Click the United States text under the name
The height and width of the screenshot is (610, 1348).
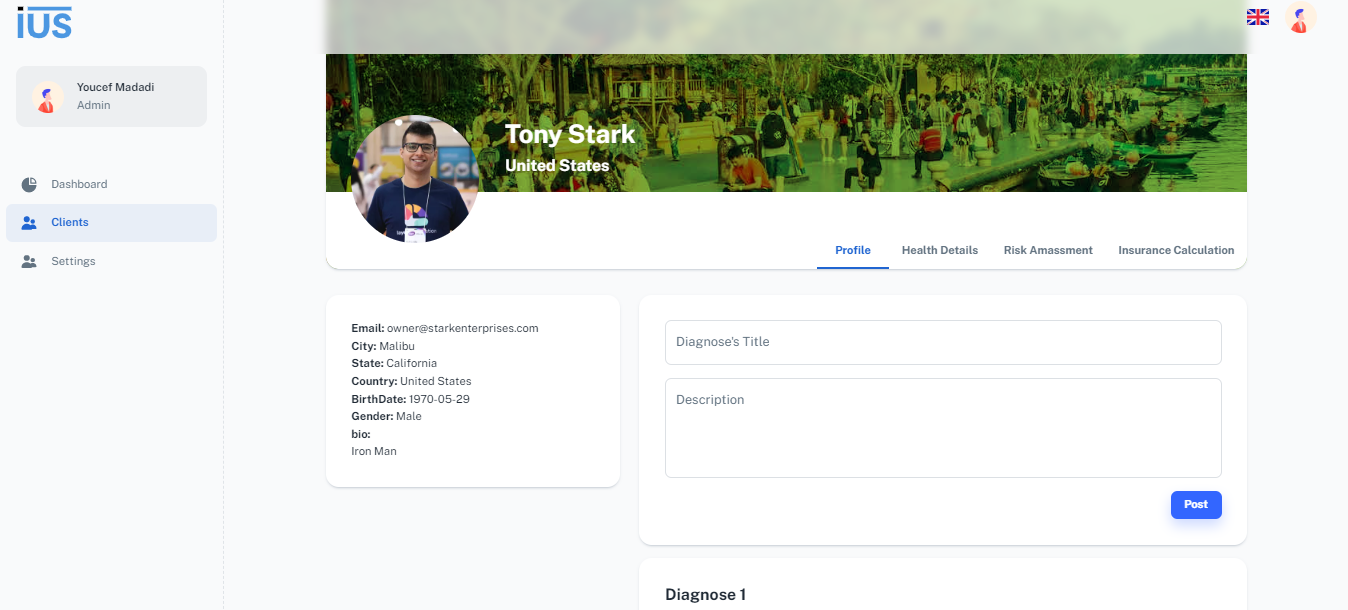557,165
